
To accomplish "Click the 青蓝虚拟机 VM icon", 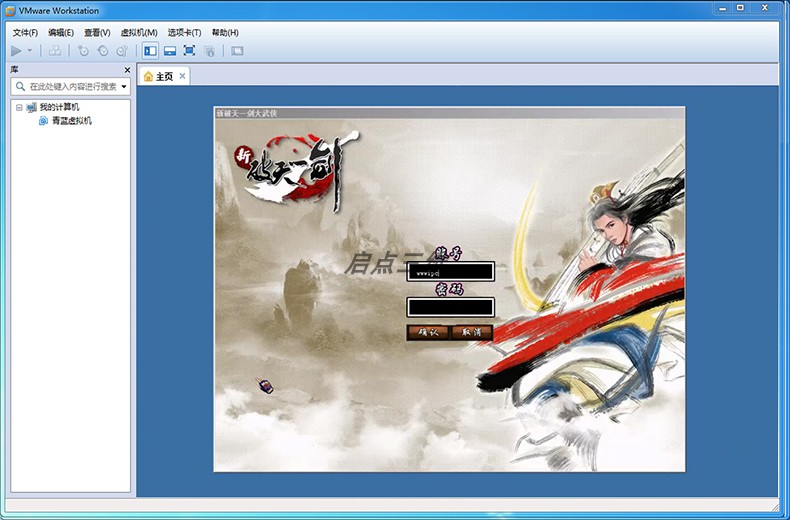I will click(43, 121).
